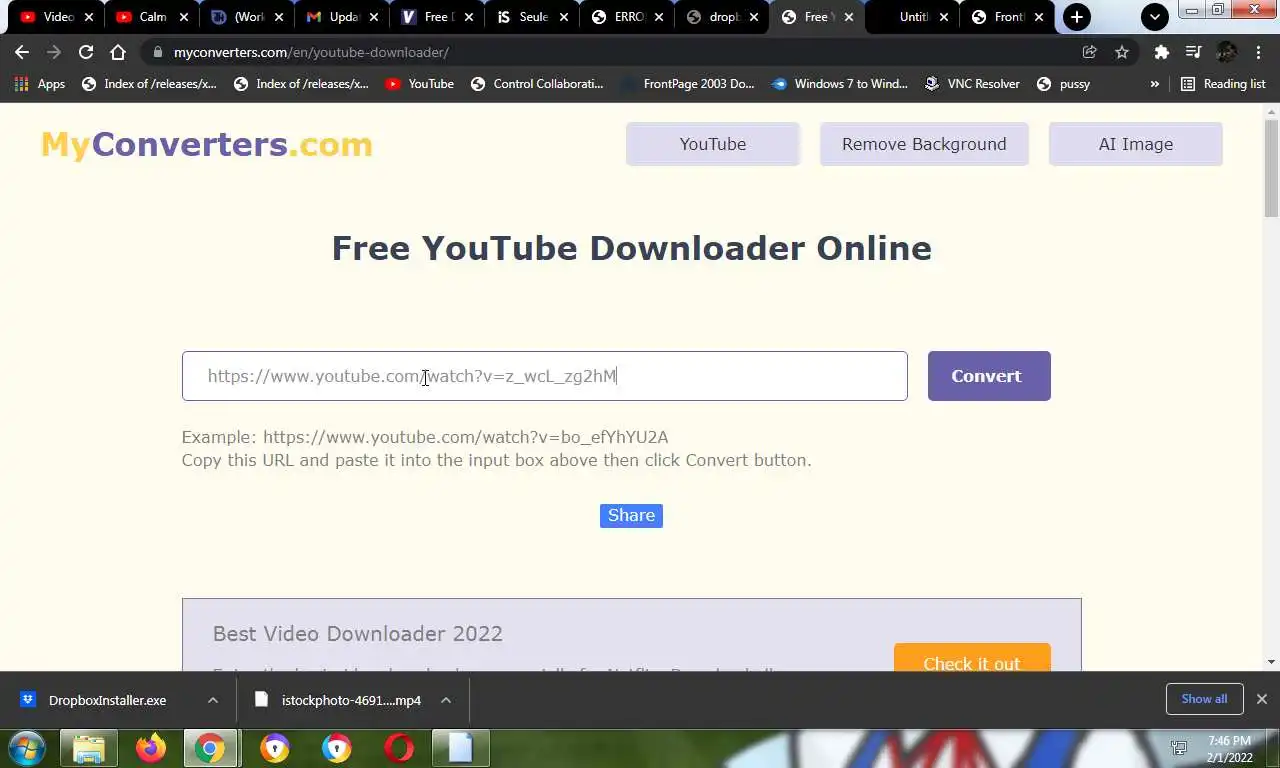Launch Opera from the taskbar

(399, 748)
